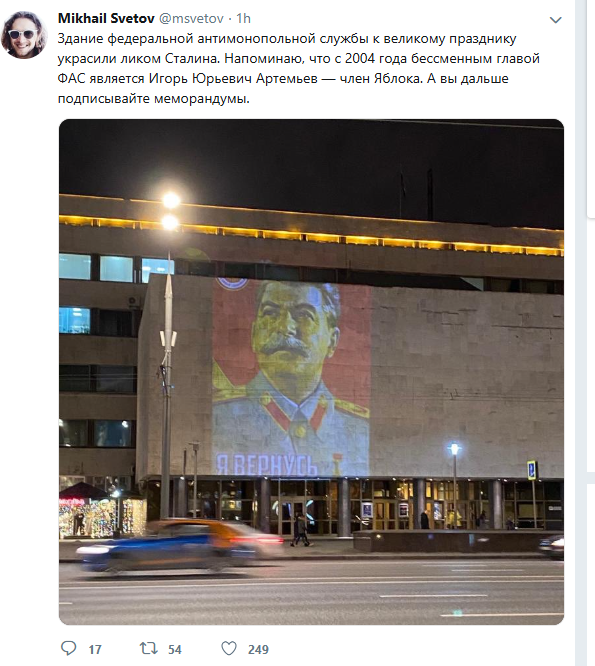Image resolution: width=595 pixels, height=666 pixels.
Task: Click the lit building entrance doors in photo
Action: click(x=291, y=516)
